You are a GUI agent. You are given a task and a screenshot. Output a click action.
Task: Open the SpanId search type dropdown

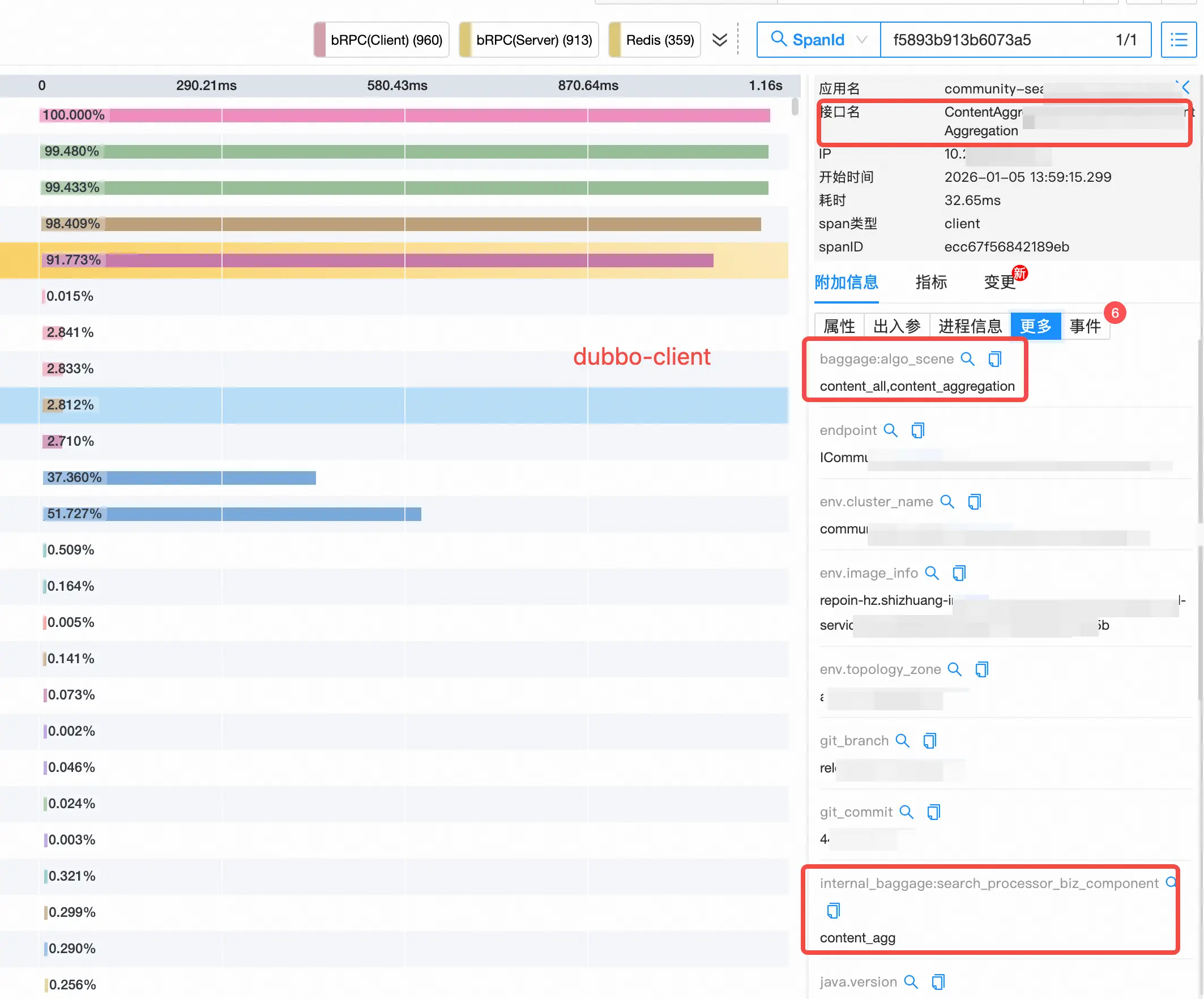[x=819, y=40]
